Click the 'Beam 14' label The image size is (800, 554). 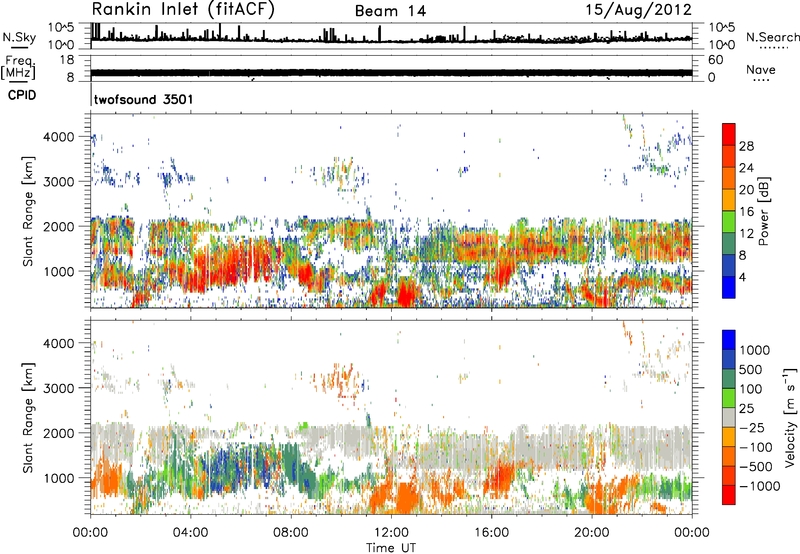pyautogui.click(x=390, y=11)
